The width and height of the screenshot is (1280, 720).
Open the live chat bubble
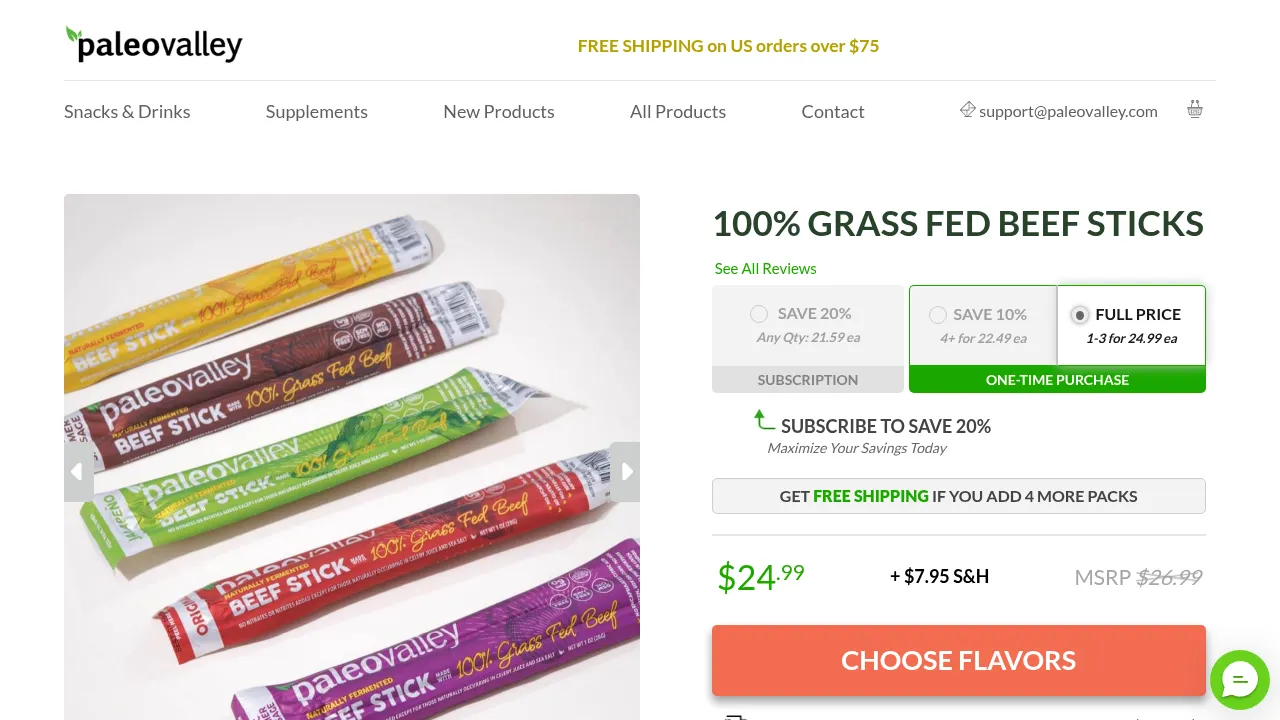pyautogui.click(x=1239, y=681)
